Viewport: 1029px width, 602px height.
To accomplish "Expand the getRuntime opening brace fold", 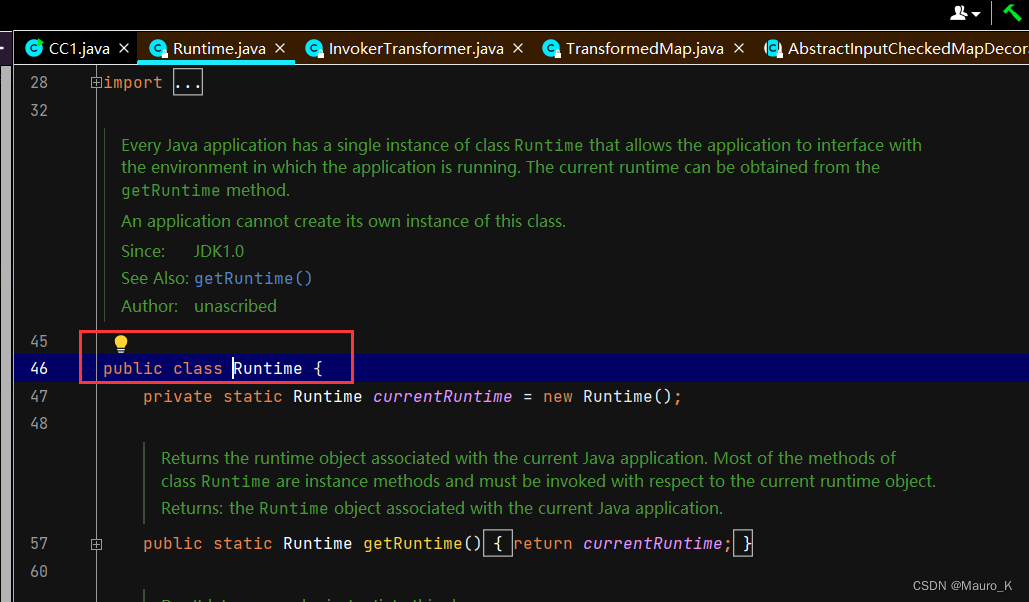I will coord(498,544).
